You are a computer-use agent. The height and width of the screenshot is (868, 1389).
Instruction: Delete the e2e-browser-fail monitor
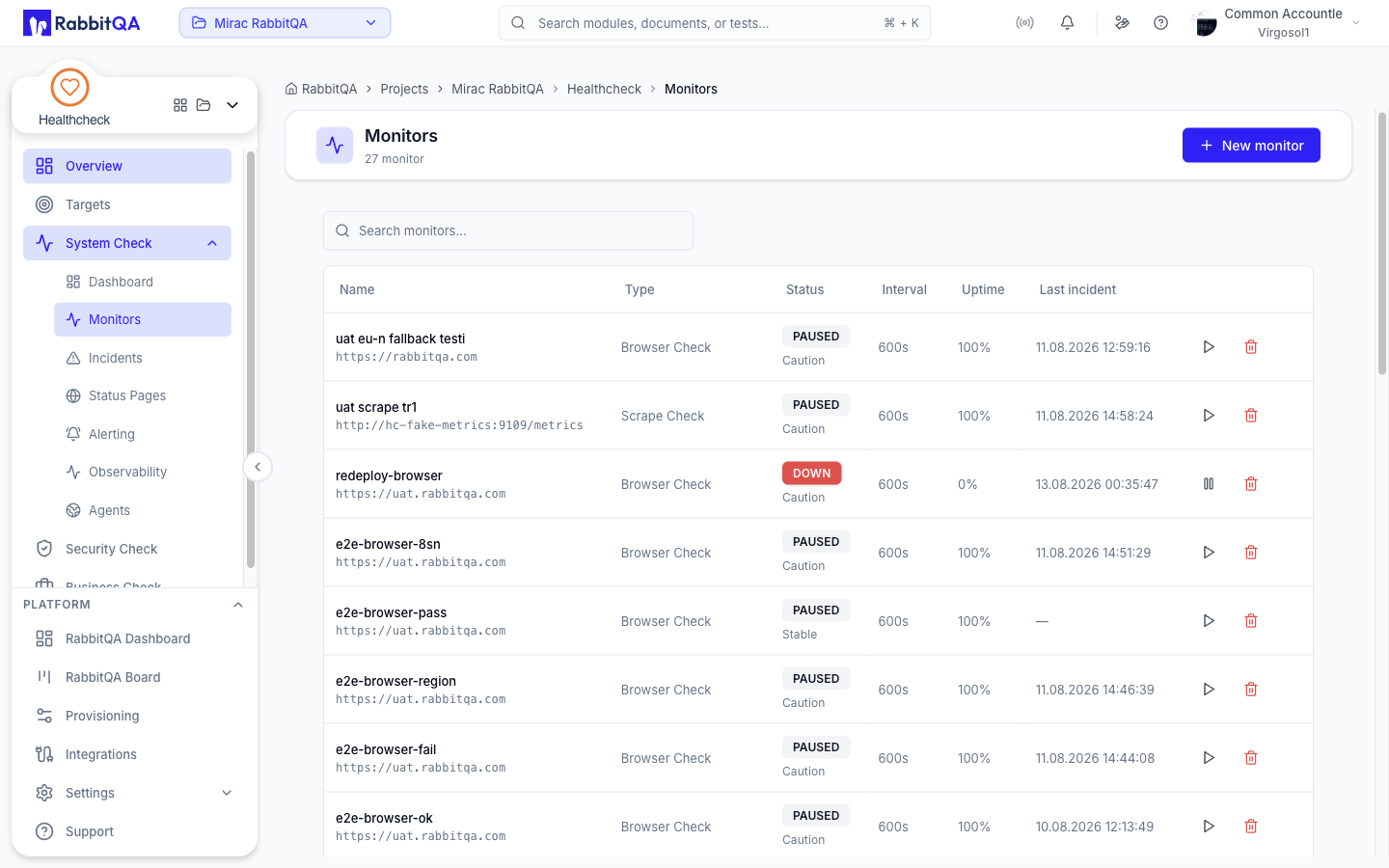pos(1251,758)
